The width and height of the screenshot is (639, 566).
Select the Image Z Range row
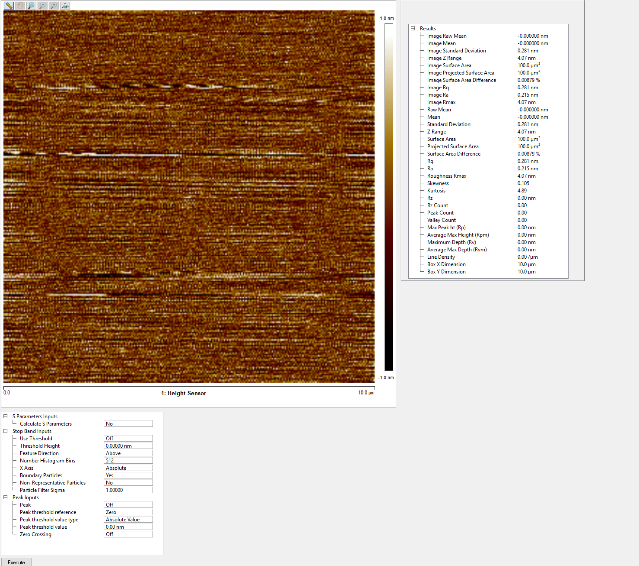click(x=488, y=58)
